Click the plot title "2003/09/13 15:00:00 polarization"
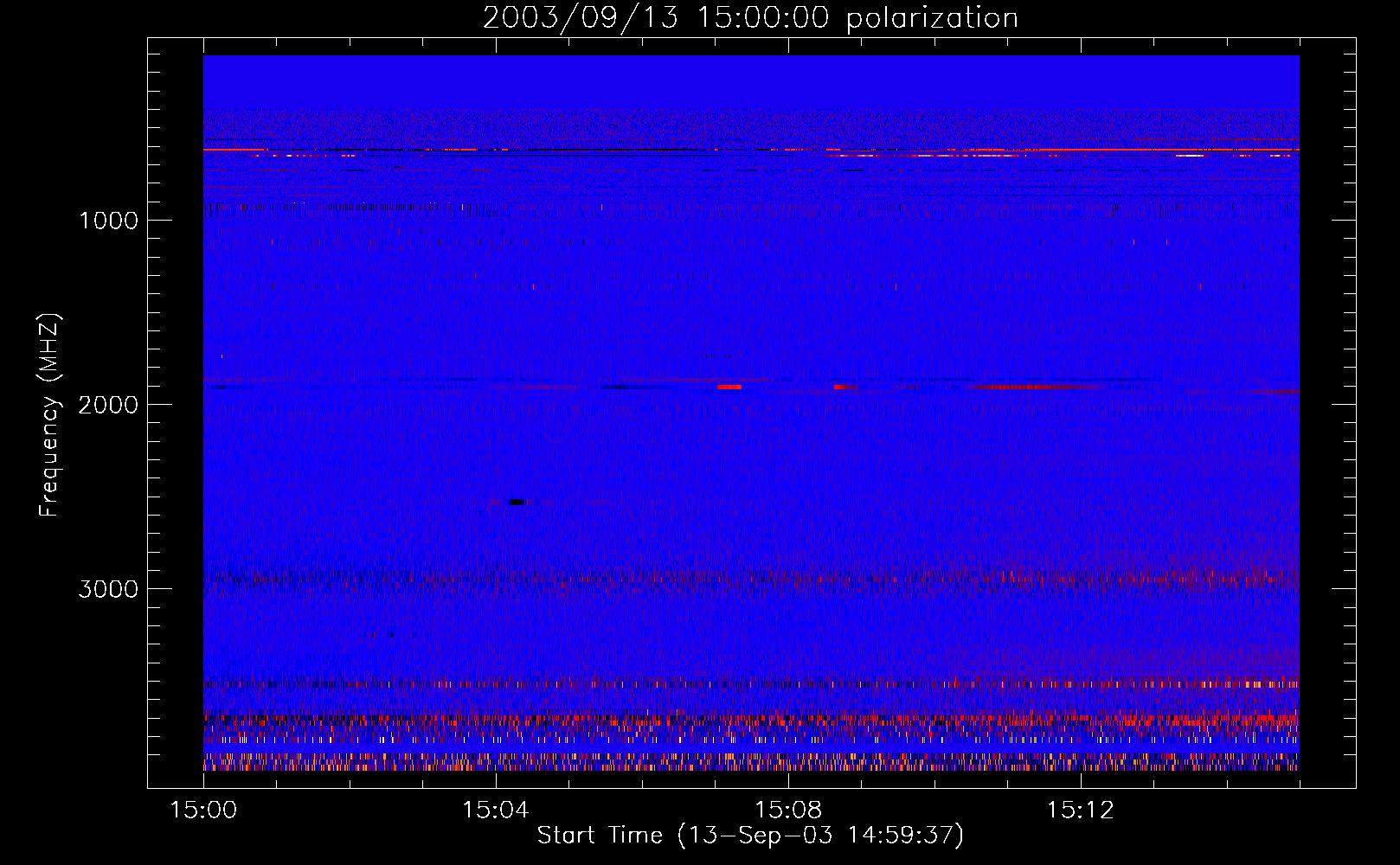Screen dimensions: 1400x865 pyautogui.click(x=750, y=17)
